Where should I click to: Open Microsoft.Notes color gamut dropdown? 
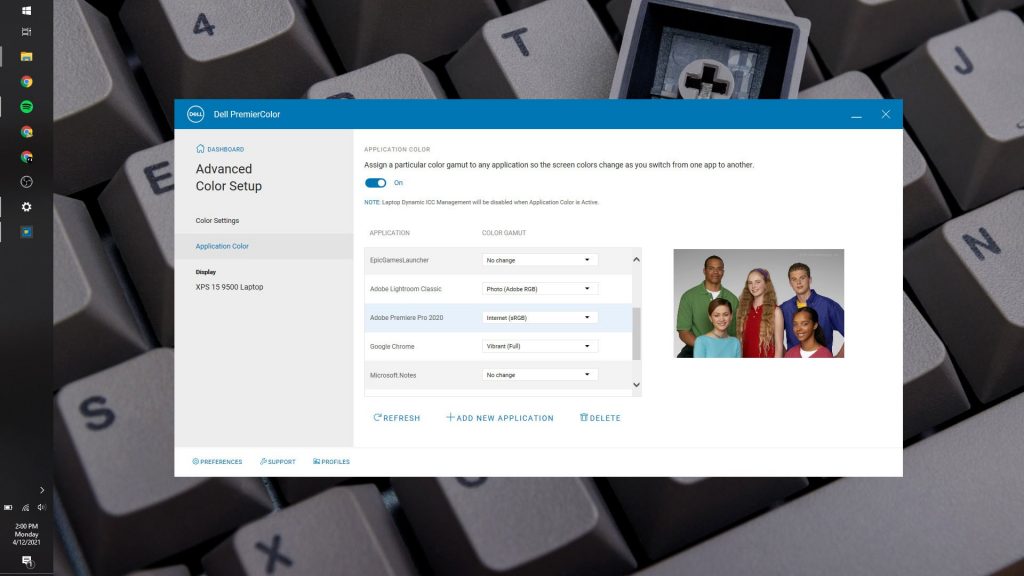tap(539, 375)
